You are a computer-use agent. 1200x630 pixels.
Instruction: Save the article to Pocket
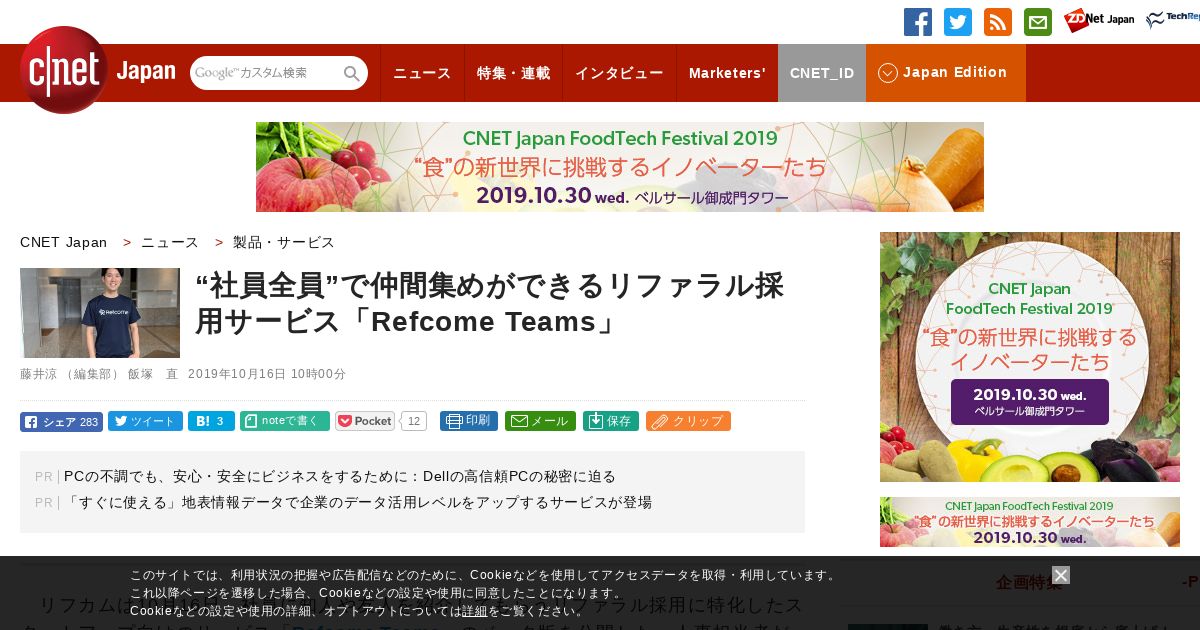coord(366,421)
